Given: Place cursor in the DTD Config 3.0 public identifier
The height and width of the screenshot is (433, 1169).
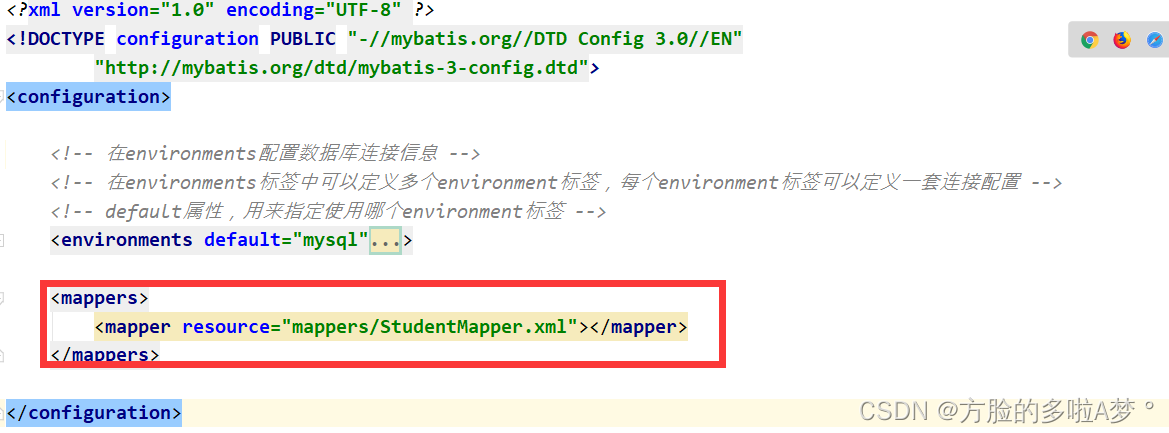Looking at the screenshot, I should 545,39.
